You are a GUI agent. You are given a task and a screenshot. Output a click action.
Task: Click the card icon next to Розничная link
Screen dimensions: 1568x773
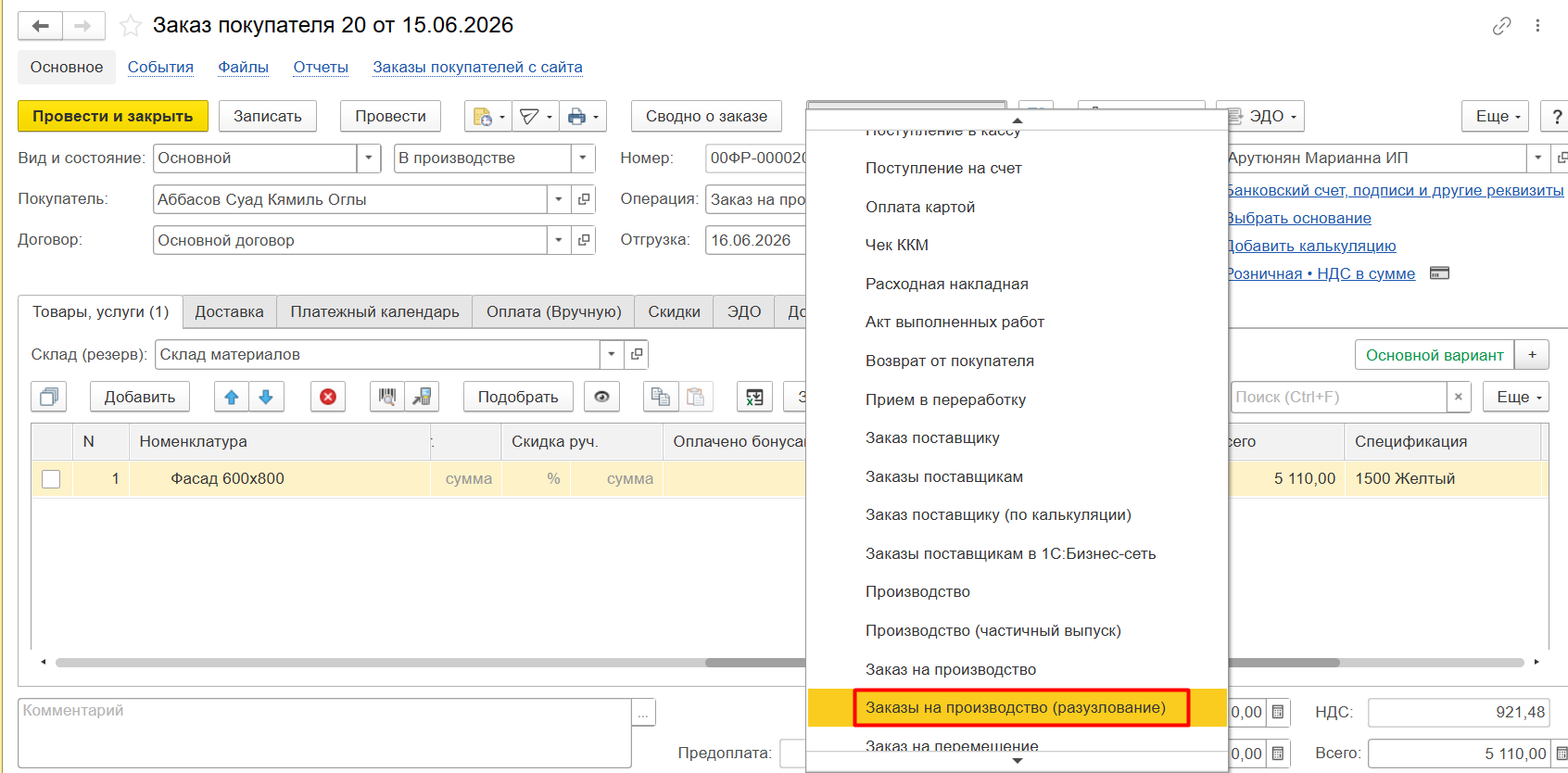click(1439, 273)
